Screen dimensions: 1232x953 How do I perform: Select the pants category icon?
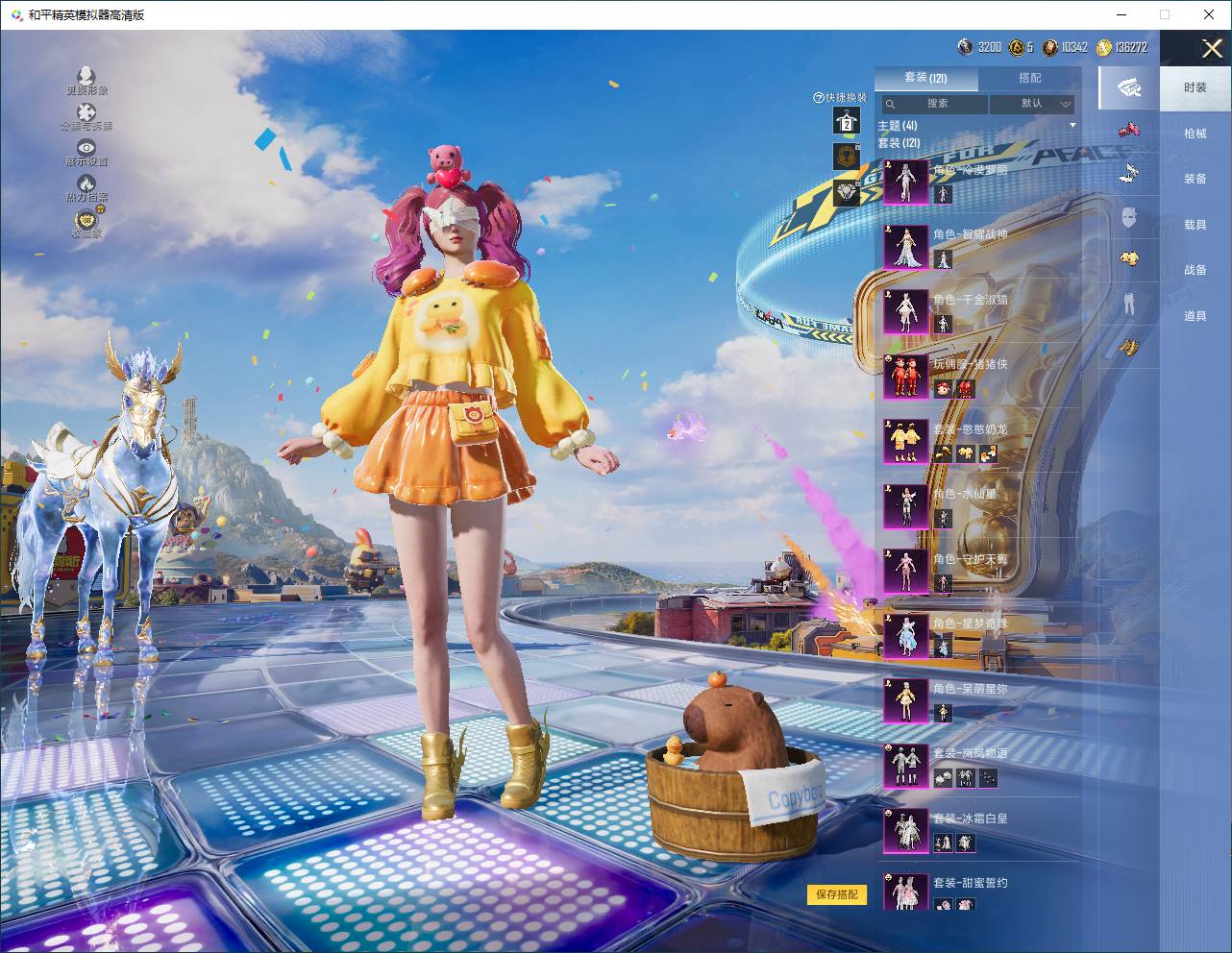click(x=1129, y=303)
